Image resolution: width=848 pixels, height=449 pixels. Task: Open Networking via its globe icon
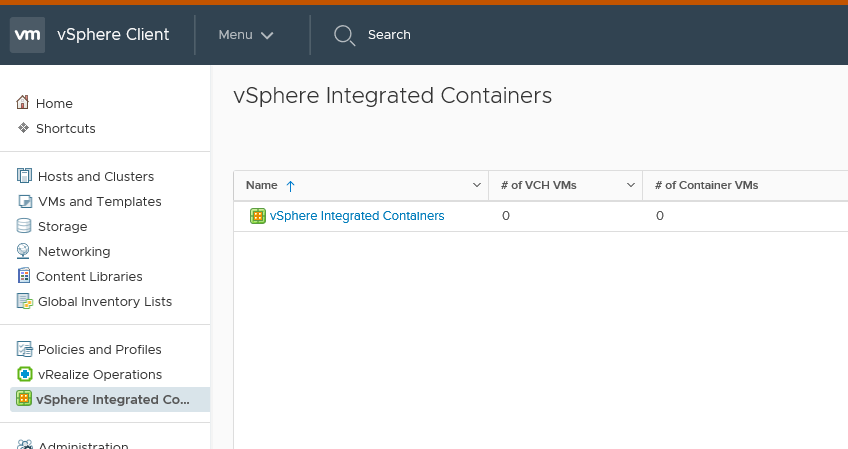[23, 250]
